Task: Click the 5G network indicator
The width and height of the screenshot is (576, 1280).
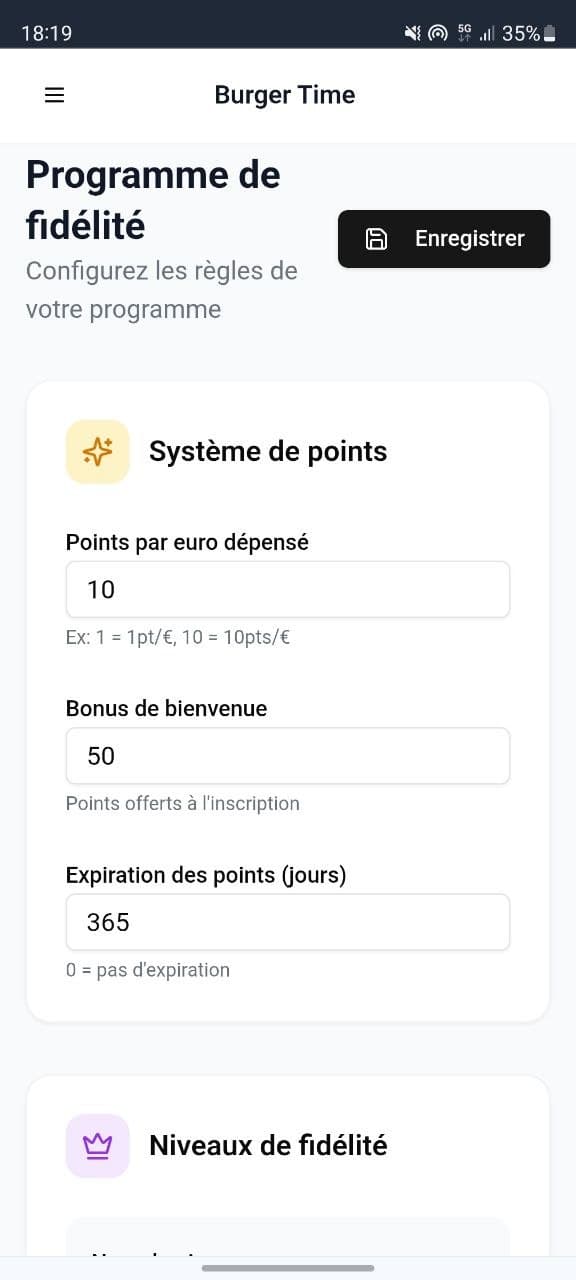Action: [463, 32]
